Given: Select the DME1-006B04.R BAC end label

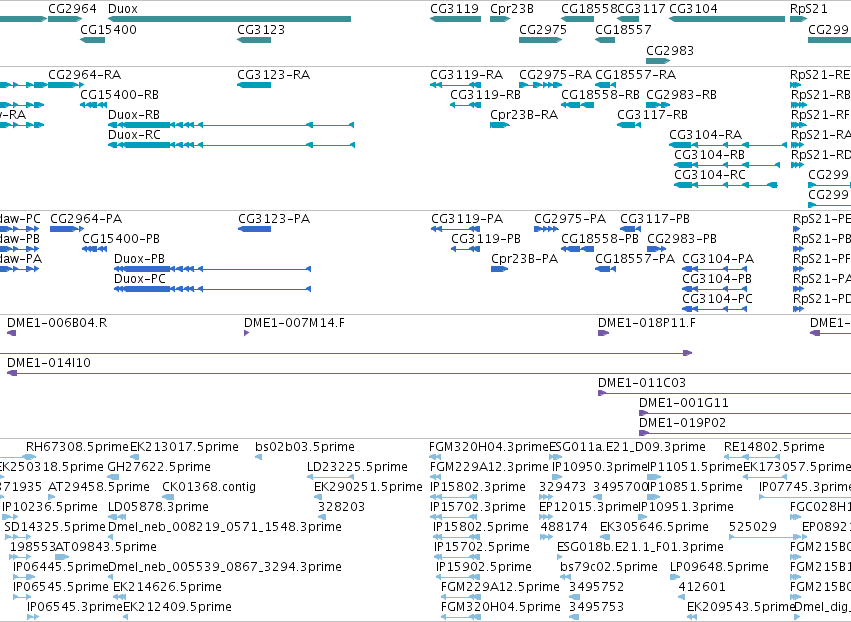Looking at the screenshot, I should (x=57, y=323).
